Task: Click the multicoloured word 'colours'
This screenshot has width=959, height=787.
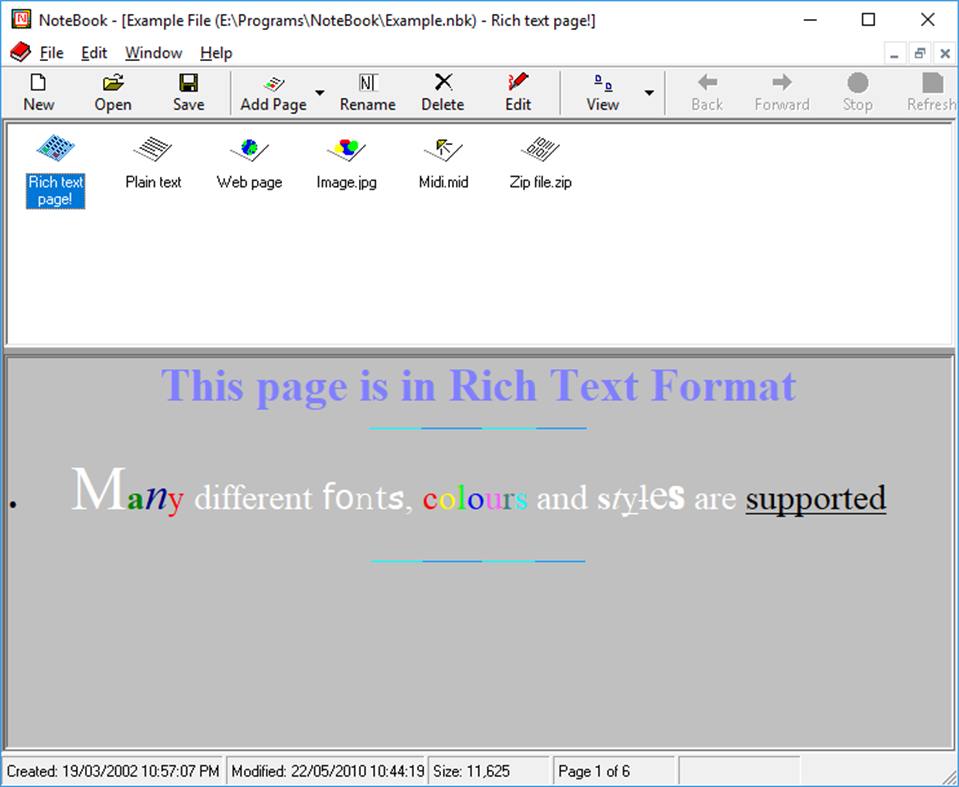Action: [475, 499]
